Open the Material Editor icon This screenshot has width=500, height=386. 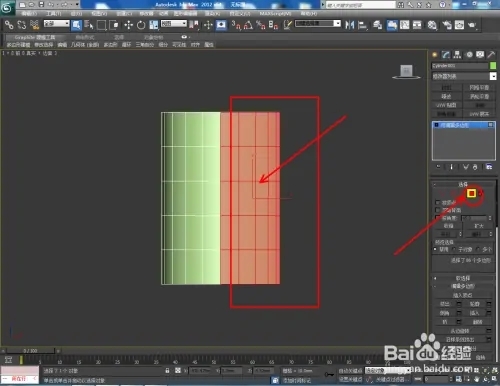[432, 25]
